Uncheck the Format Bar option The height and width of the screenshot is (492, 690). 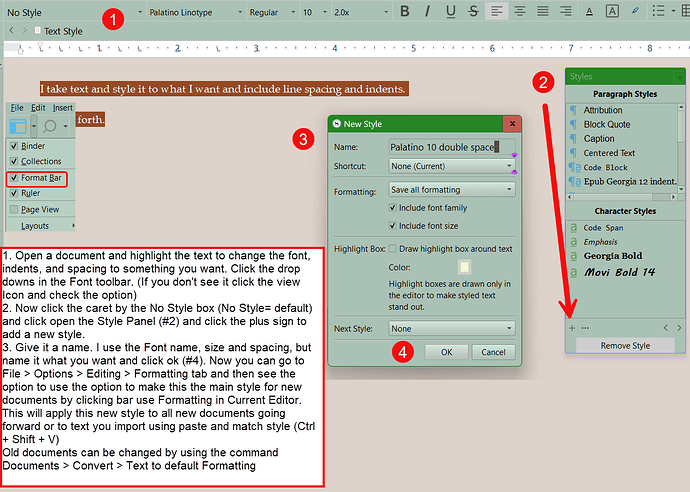(x=14, y=177)
